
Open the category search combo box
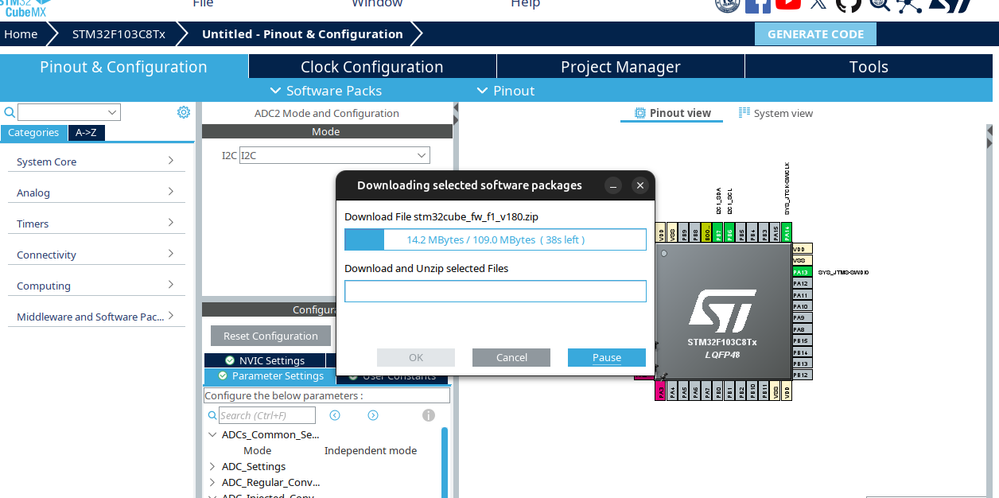pos(69,113)
